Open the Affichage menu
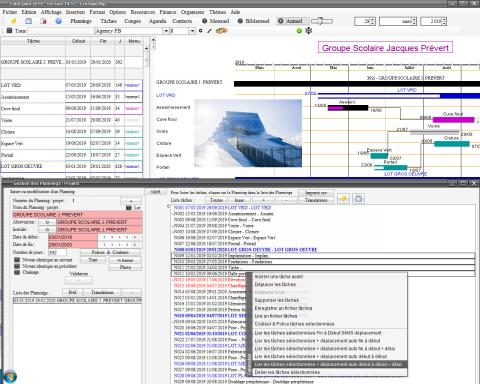 [51, 12]
